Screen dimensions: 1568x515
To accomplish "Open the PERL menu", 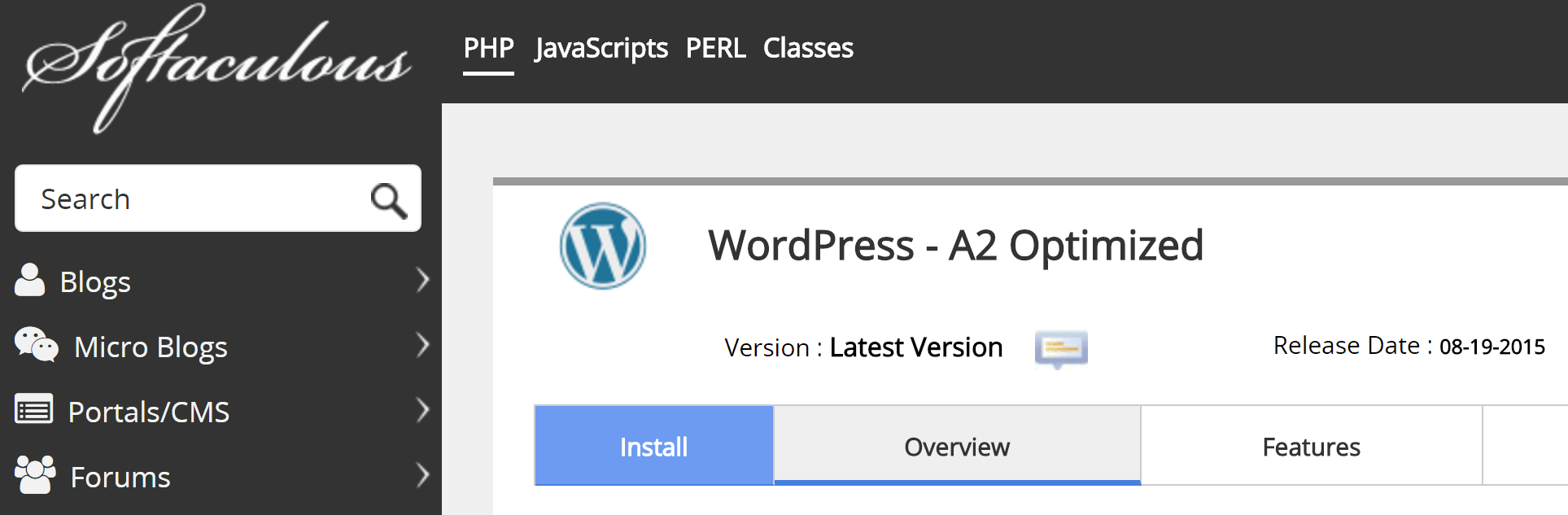I will pos(716,48).
